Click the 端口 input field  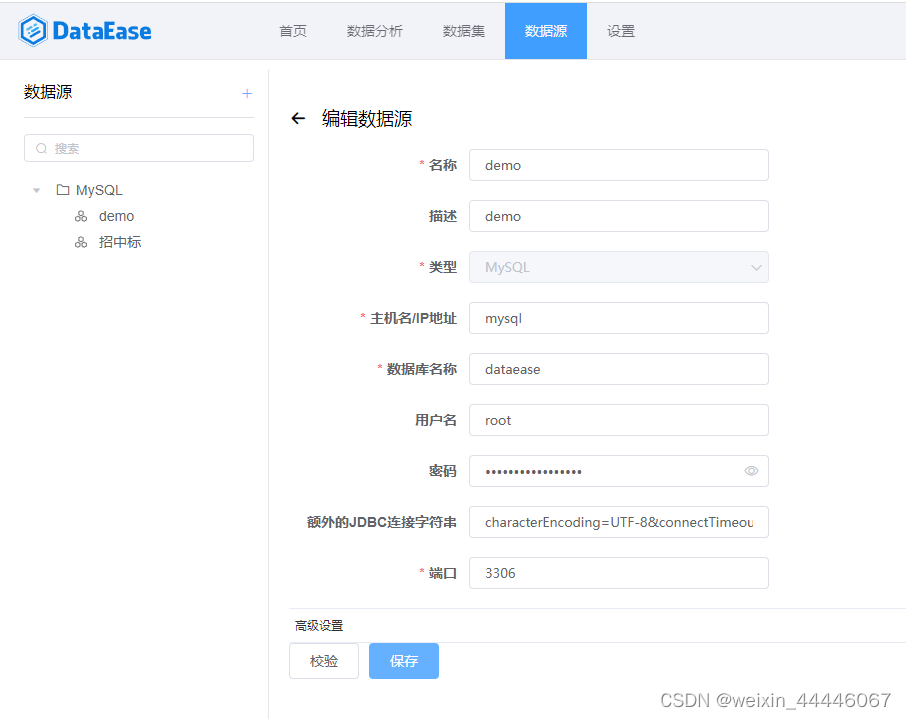[x=619, y=573]
